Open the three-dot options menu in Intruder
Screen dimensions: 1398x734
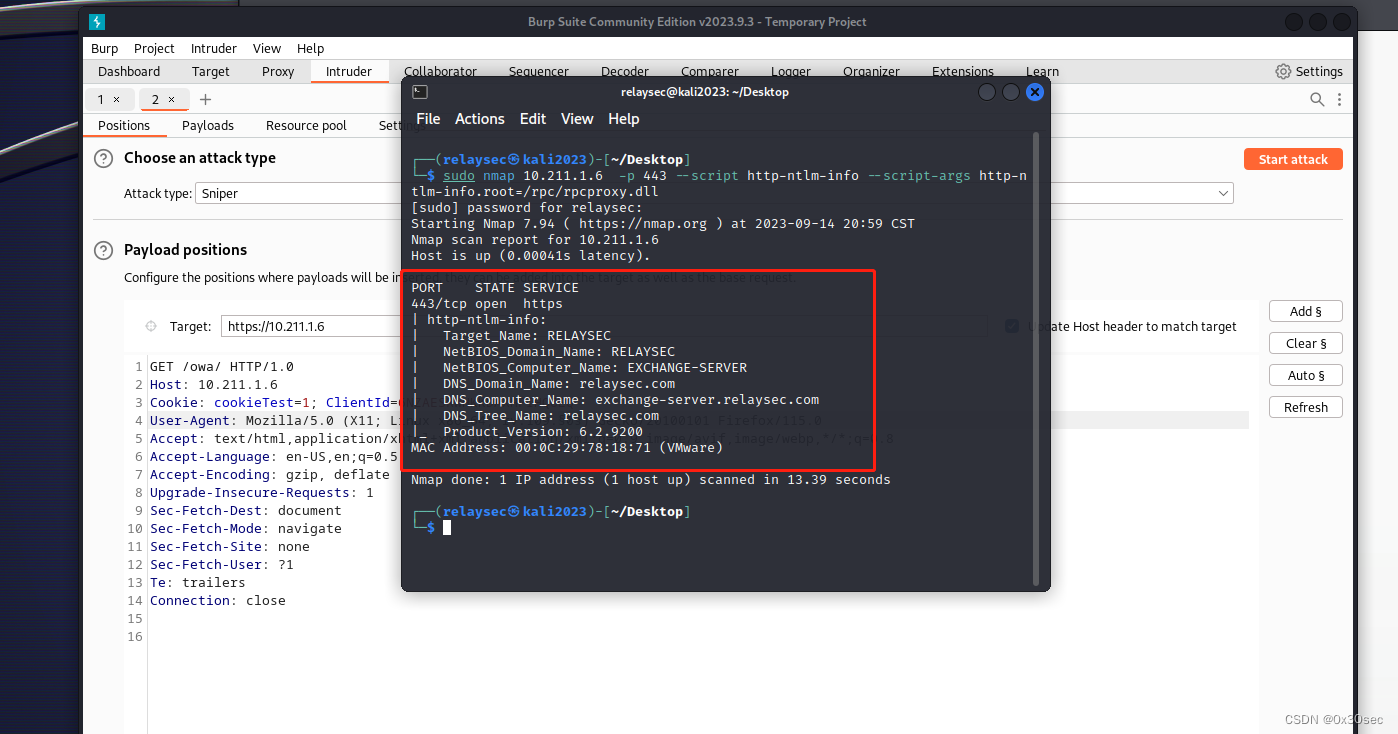pos(1339,99)
